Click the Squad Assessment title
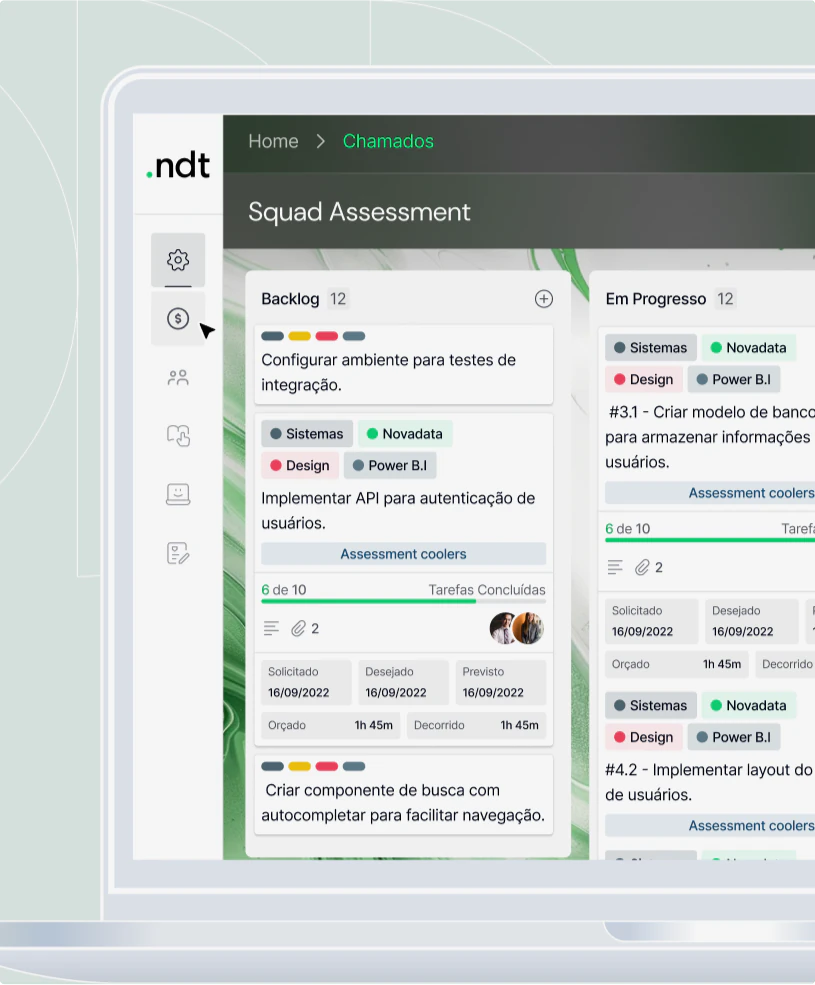 pos(359,212)
